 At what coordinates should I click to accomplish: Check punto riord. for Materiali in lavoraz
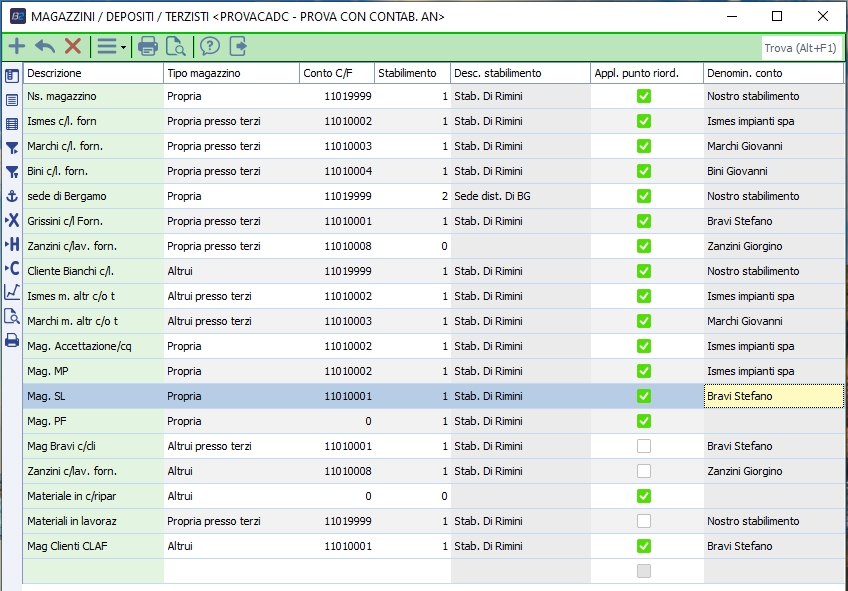644,521
